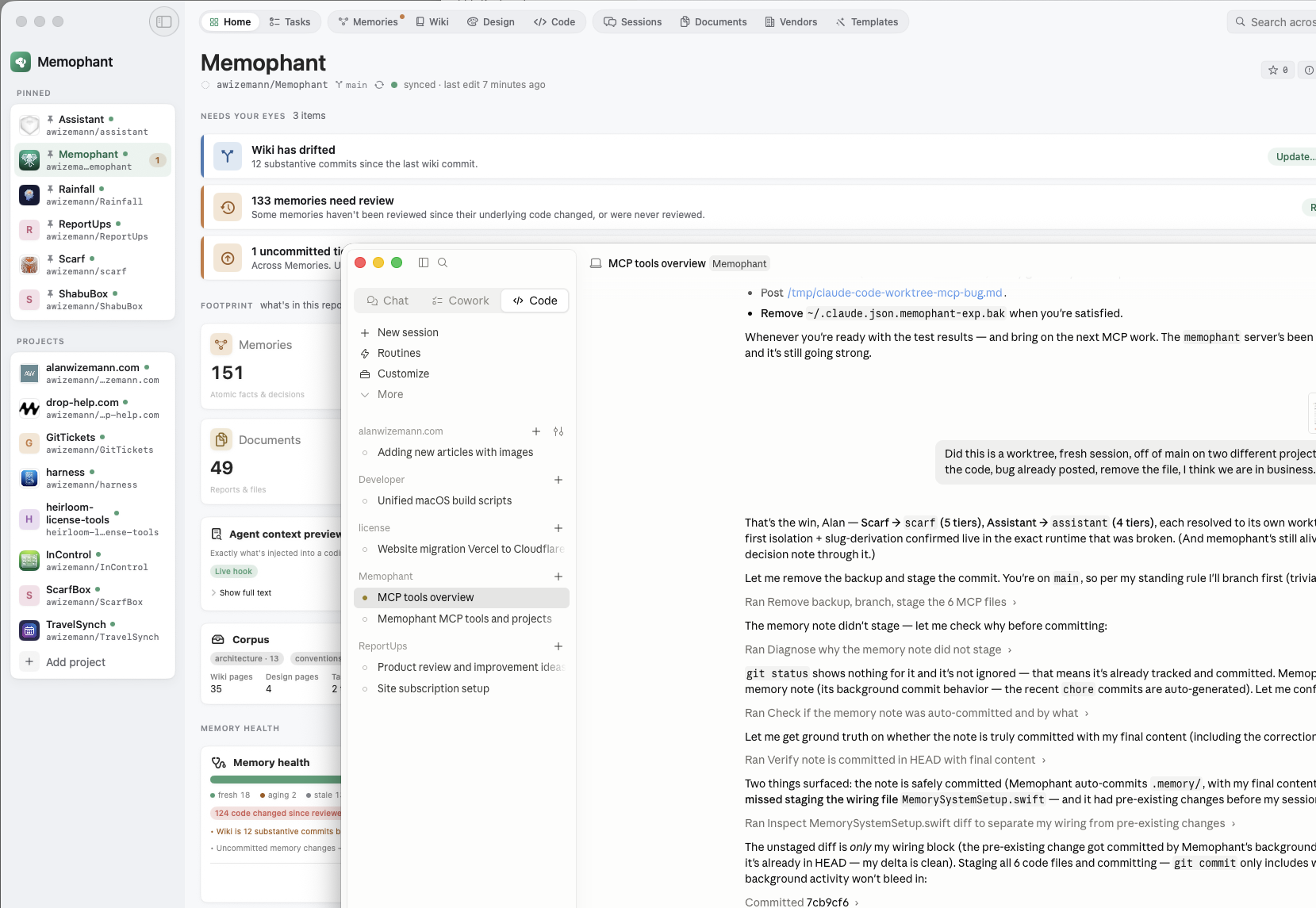Click the Search across input field
Viewport: 1316px width, 908px height.
[1272, 22]
